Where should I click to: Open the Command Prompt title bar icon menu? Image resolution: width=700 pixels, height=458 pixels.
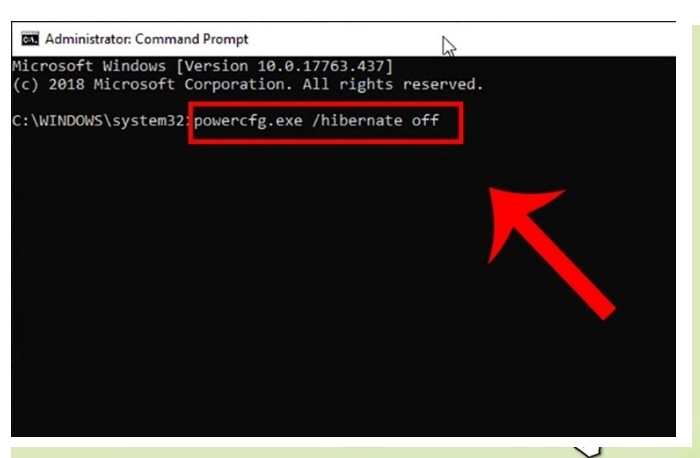click(30, 39)
